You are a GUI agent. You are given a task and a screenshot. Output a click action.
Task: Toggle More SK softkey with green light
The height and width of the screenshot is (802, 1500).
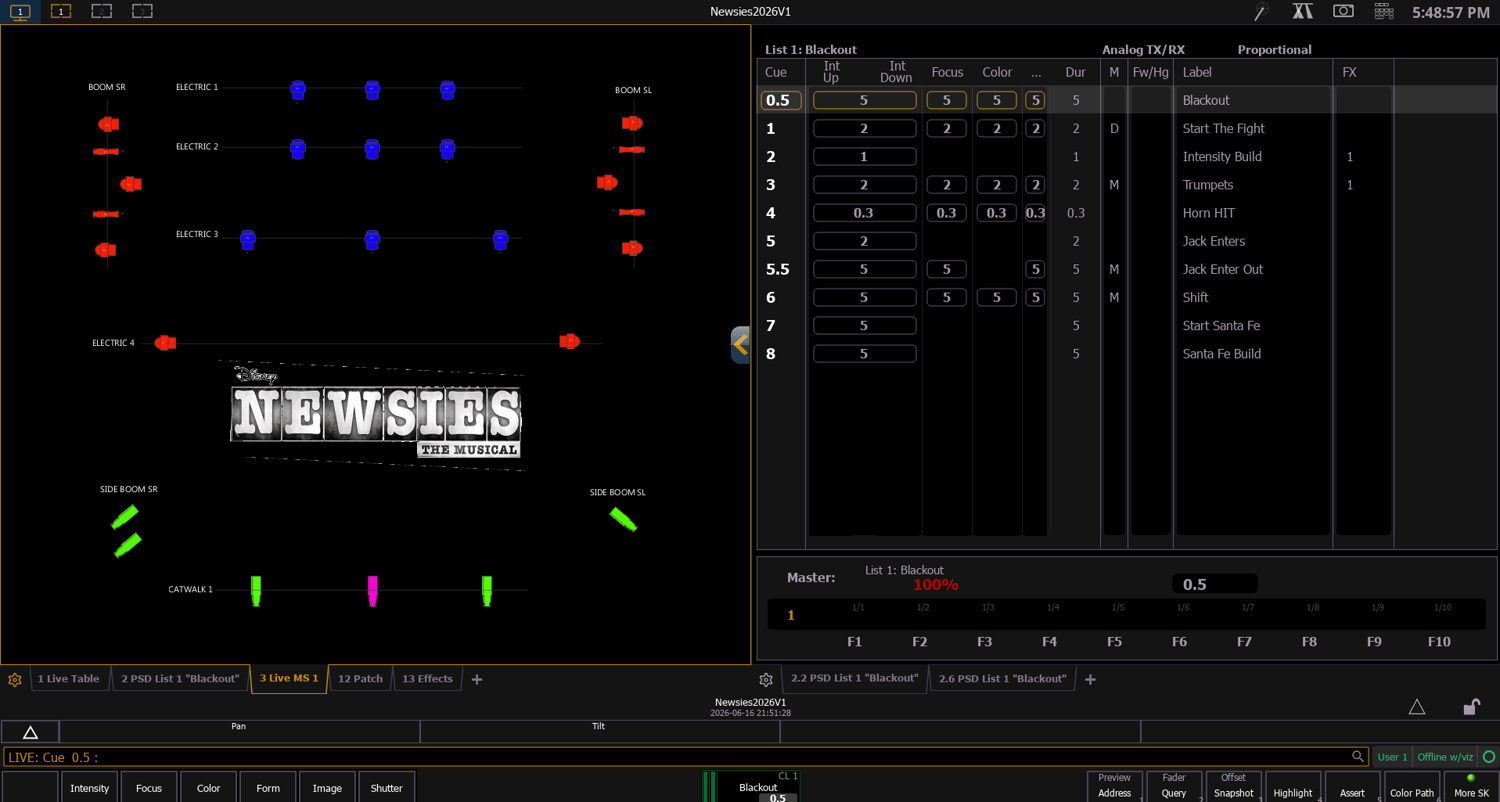pos(1471,786)
